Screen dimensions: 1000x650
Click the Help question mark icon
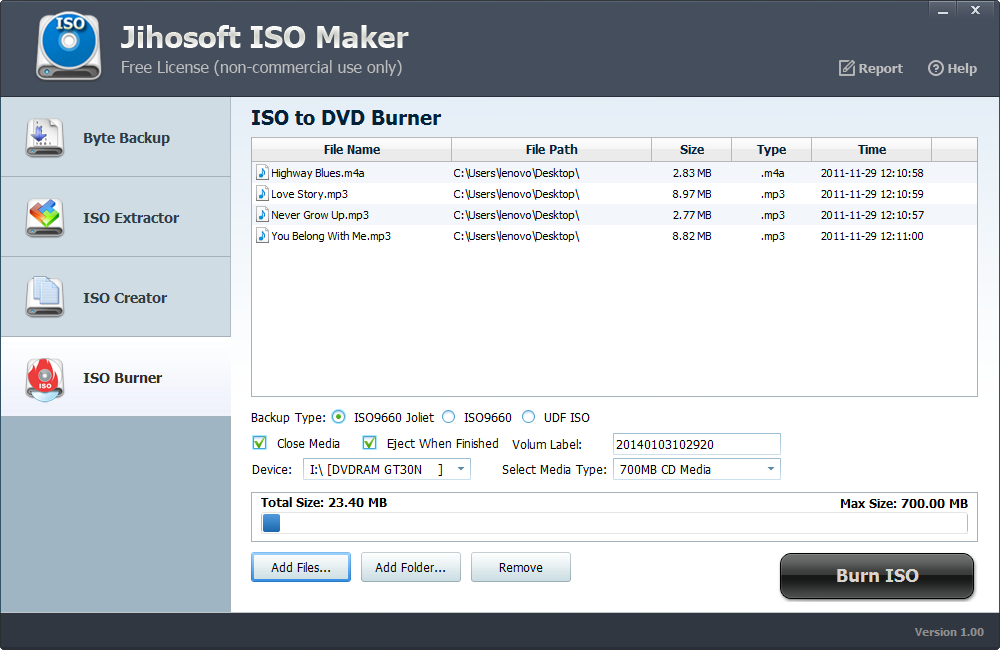935,68
